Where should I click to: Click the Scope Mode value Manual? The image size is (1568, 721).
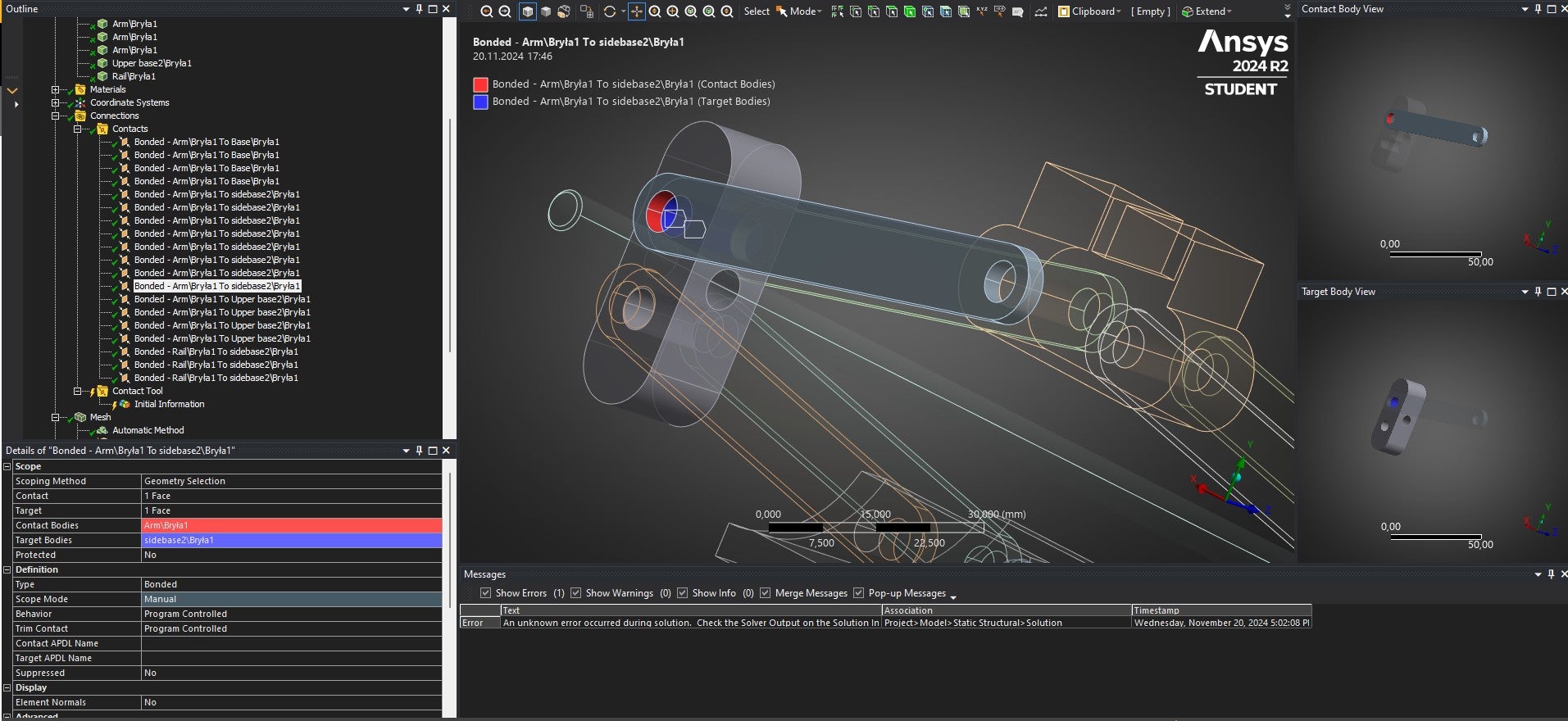click(292, 599)
